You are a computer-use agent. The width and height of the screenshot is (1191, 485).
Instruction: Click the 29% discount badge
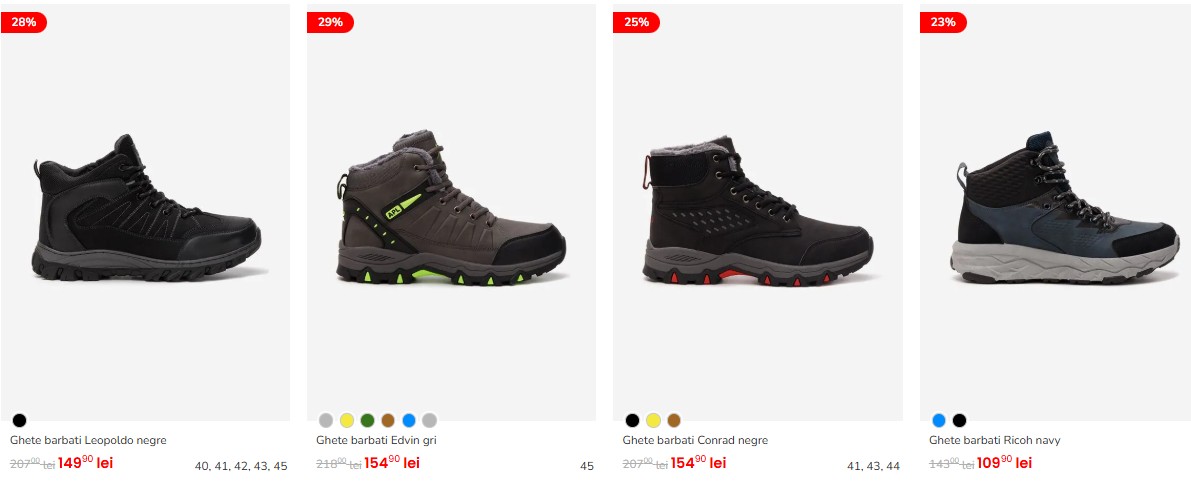click(x=330, y=22)
